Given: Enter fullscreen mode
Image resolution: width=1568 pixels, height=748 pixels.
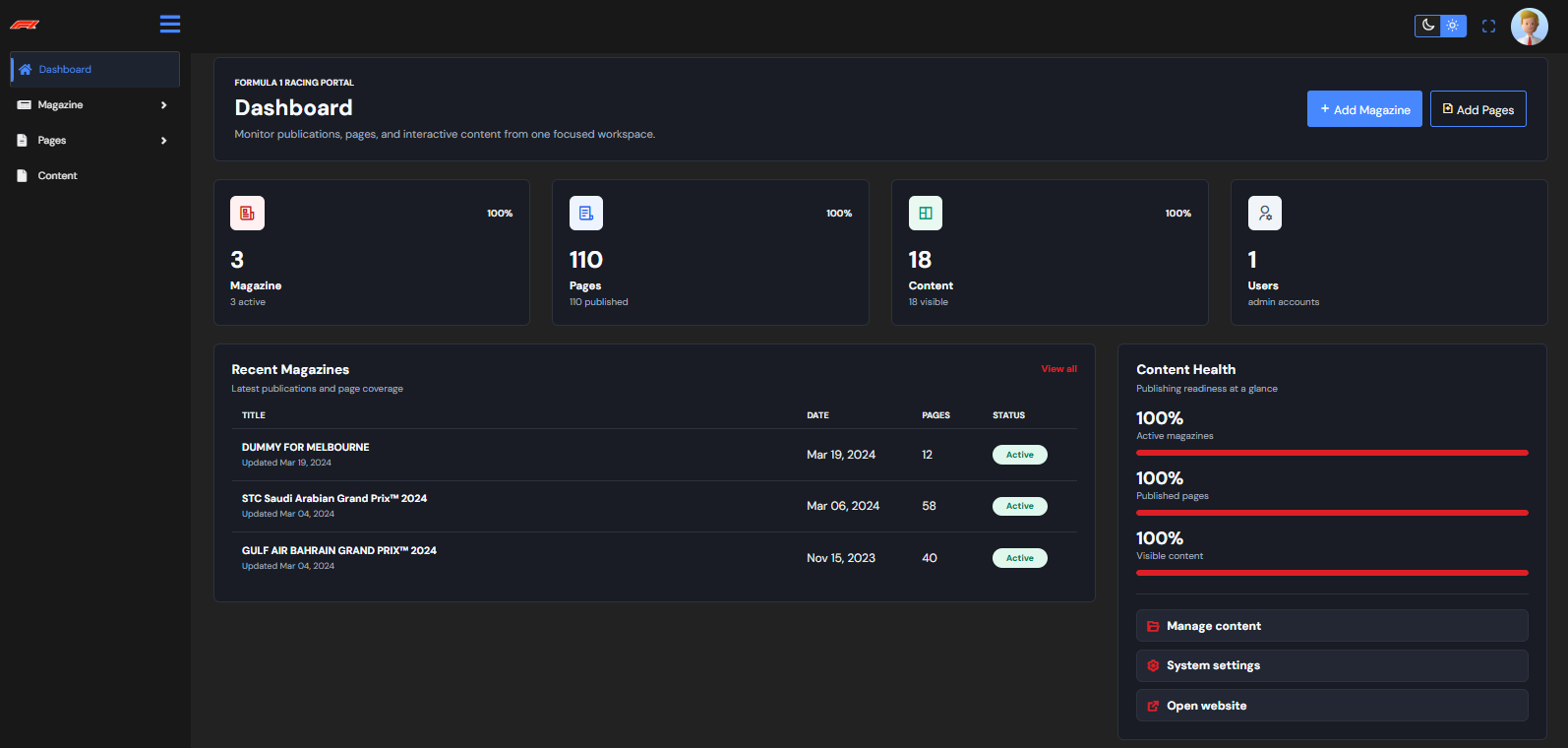Looking at the screenshot, I should point(1488,27).
